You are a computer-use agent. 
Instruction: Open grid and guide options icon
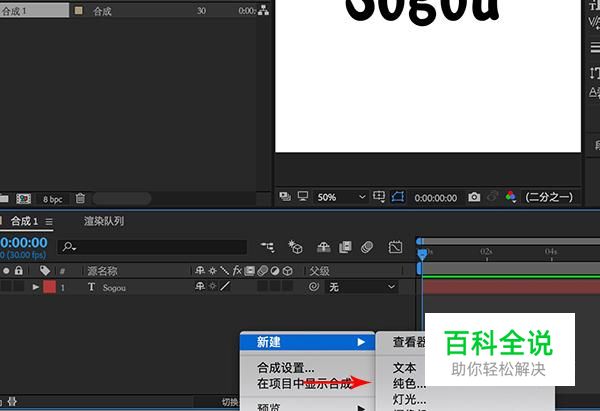(x=379, y=197)
